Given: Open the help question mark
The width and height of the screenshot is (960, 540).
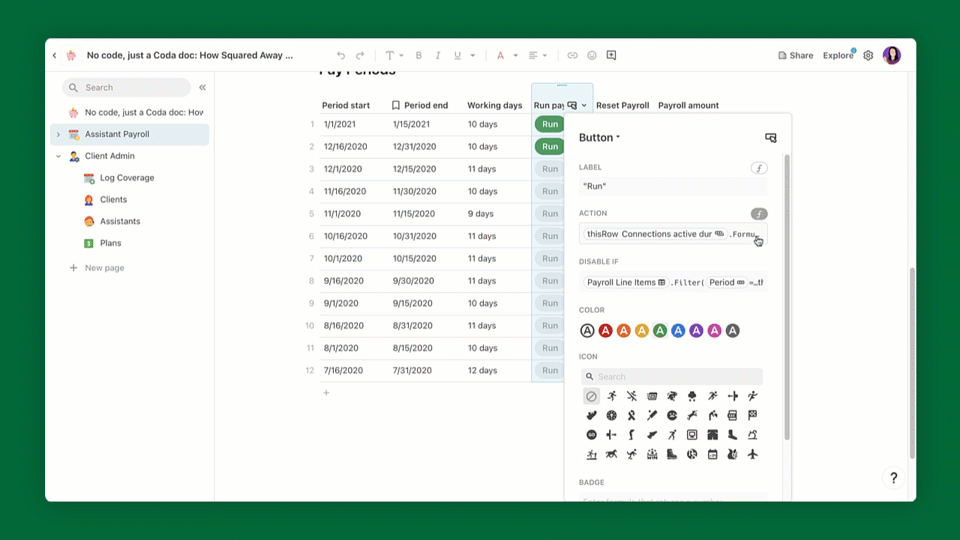Looking at the screenshot, I should tap(893, 478).
